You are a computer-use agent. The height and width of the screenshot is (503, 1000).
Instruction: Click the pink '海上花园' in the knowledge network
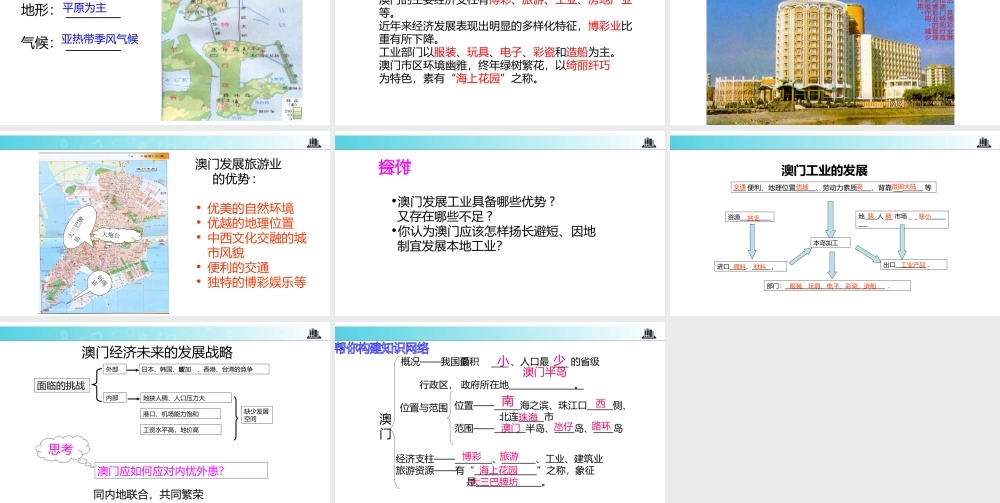499,470
